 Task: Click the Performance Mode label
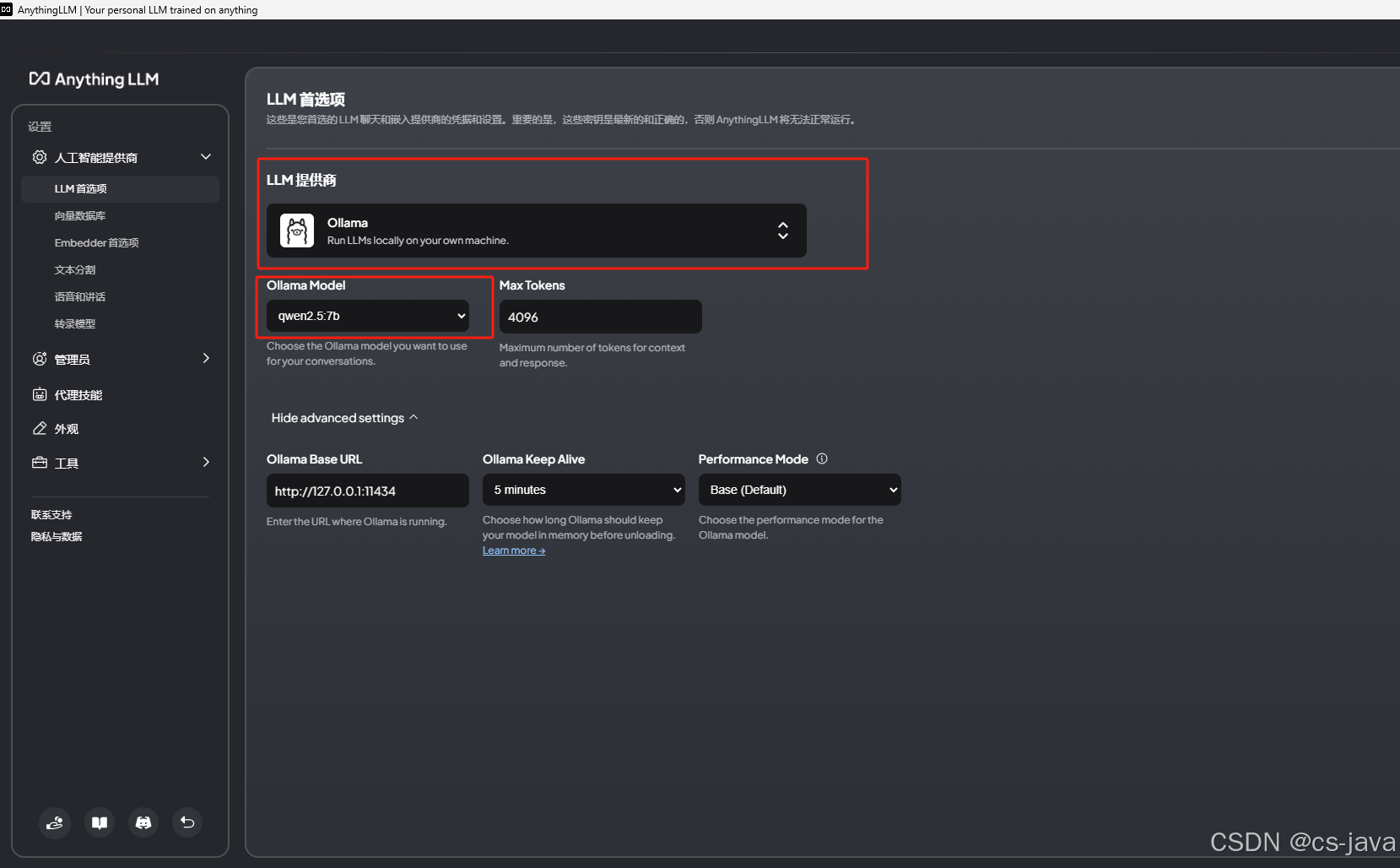tap(754, 459)
